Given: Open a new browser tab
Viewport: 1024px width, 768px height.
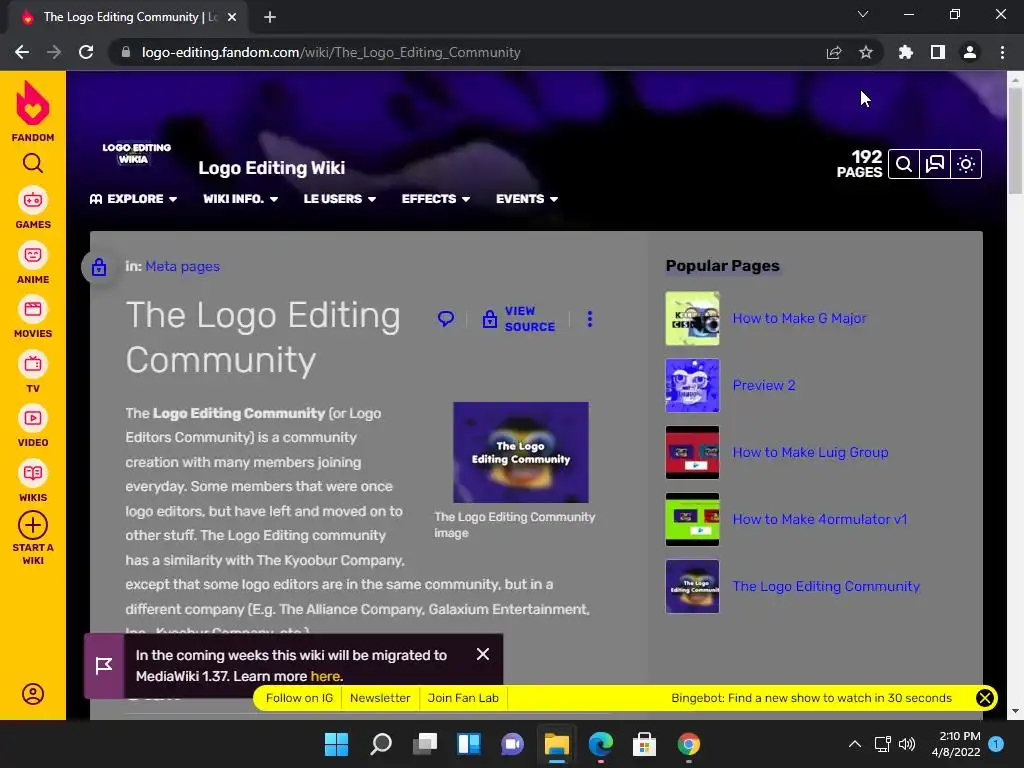Looking at the screenshot, I should click(x=270, y=17).
